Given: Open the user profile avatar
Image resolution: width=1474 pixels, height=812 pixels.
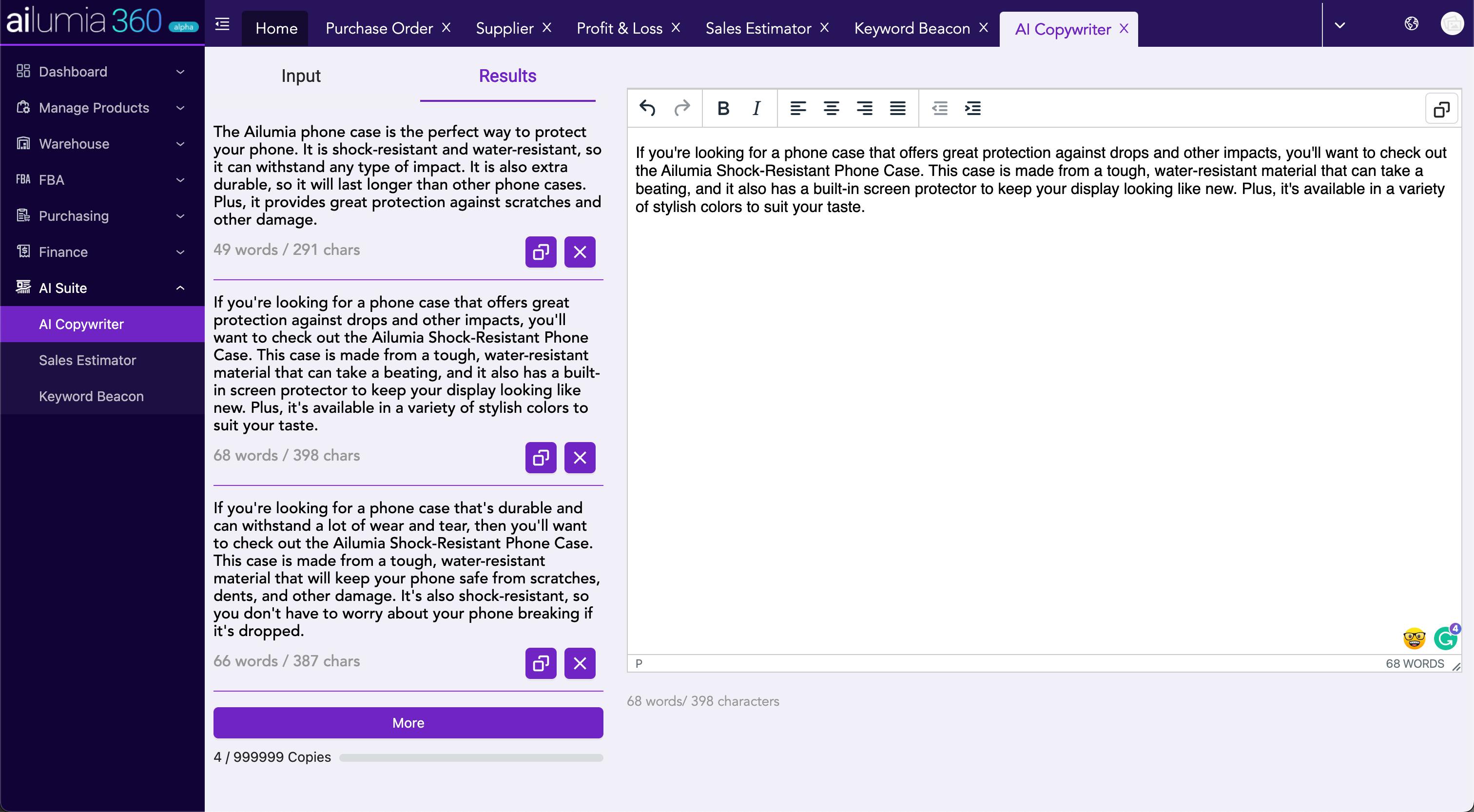Looking at the screenshot, I should (1452, 23).
